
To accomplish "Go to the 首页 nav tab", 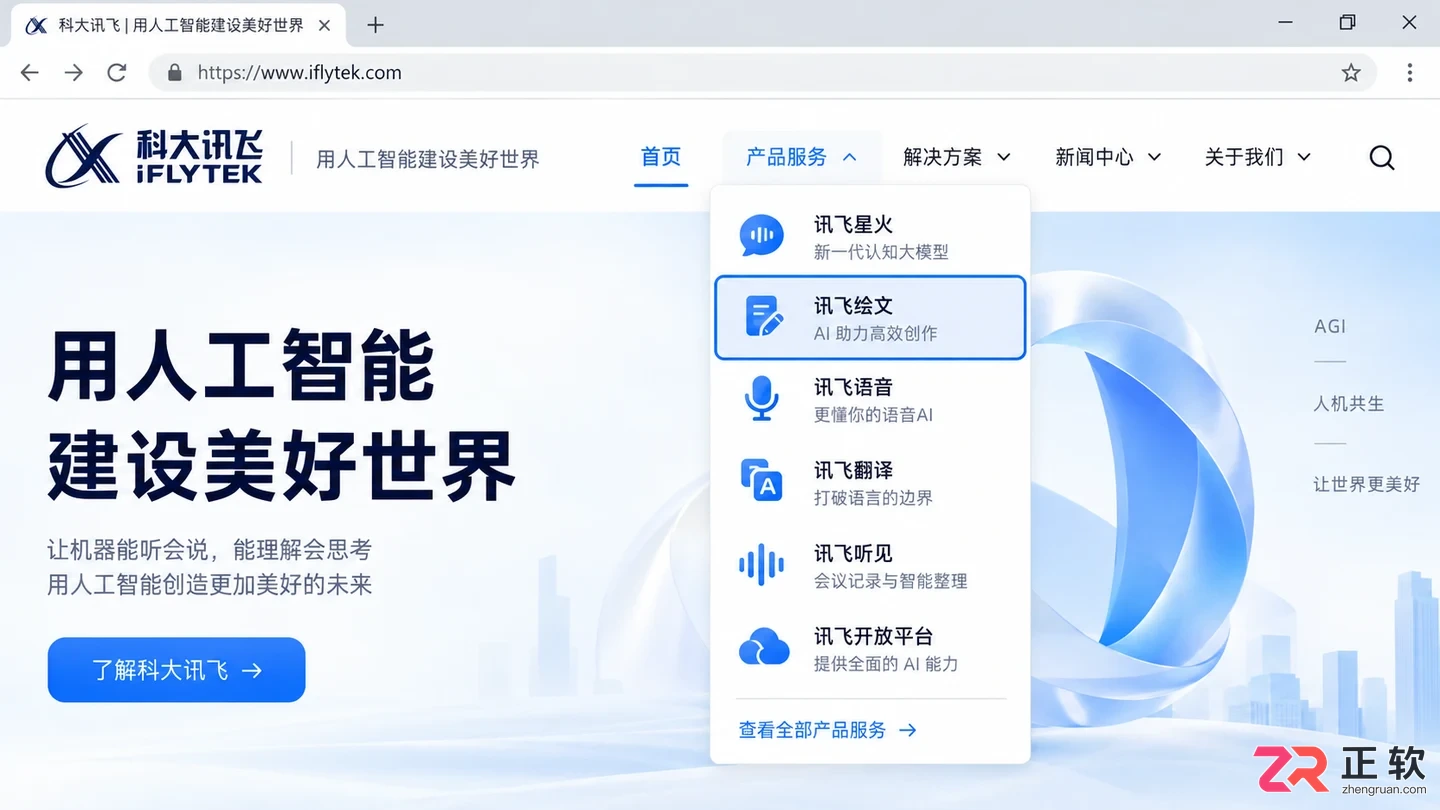I will [x=661, y=157].
